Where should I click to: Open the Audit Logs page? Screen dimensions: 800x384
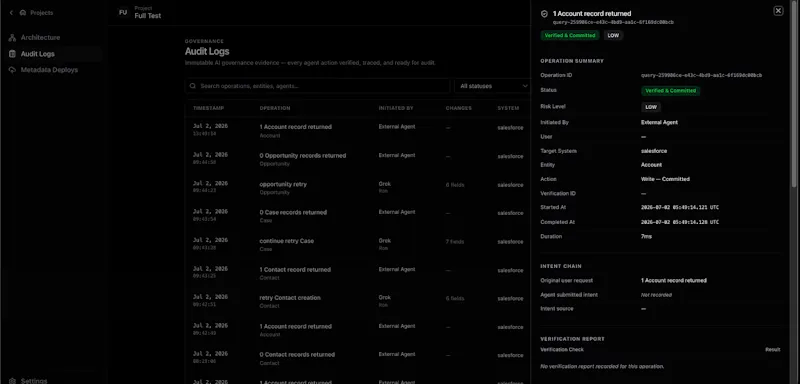pyautogui.click(x=38, y=54)
